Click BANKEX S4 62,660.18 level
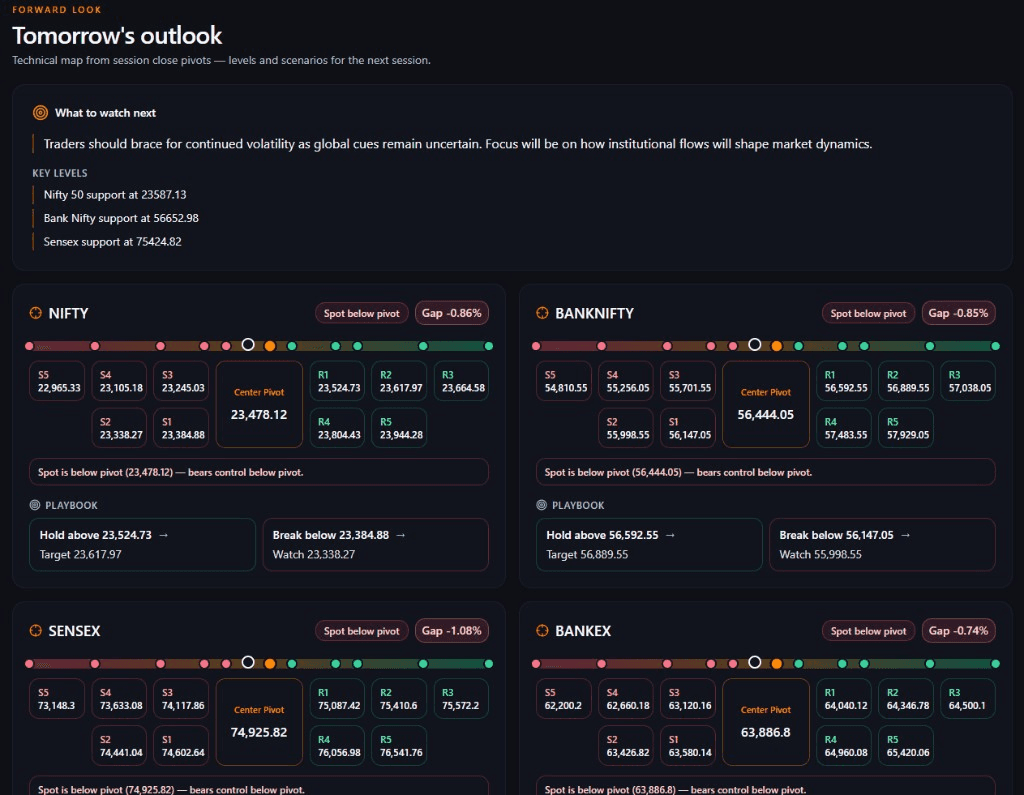Image resolution: width=1024 pixels, height=795 pixels. tap(626, 698)
